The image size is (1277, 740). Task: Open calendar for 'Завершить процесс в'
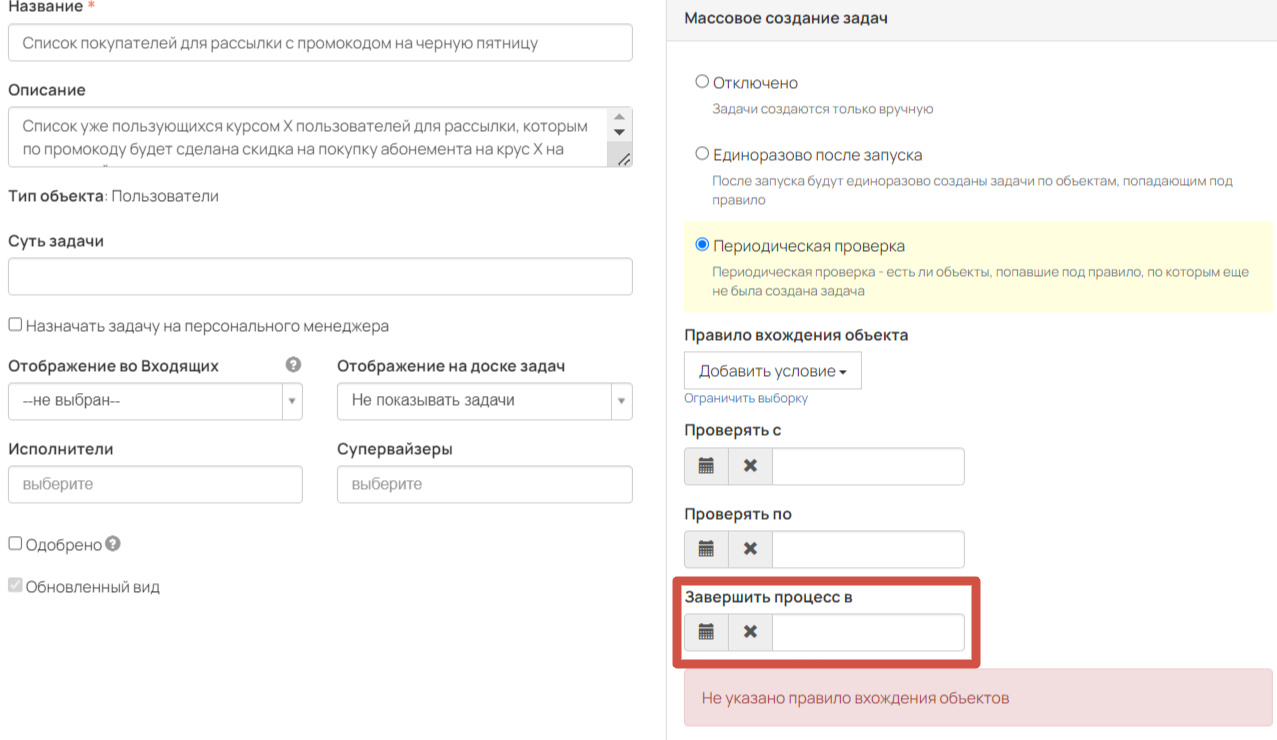click(x=706, y=632)
